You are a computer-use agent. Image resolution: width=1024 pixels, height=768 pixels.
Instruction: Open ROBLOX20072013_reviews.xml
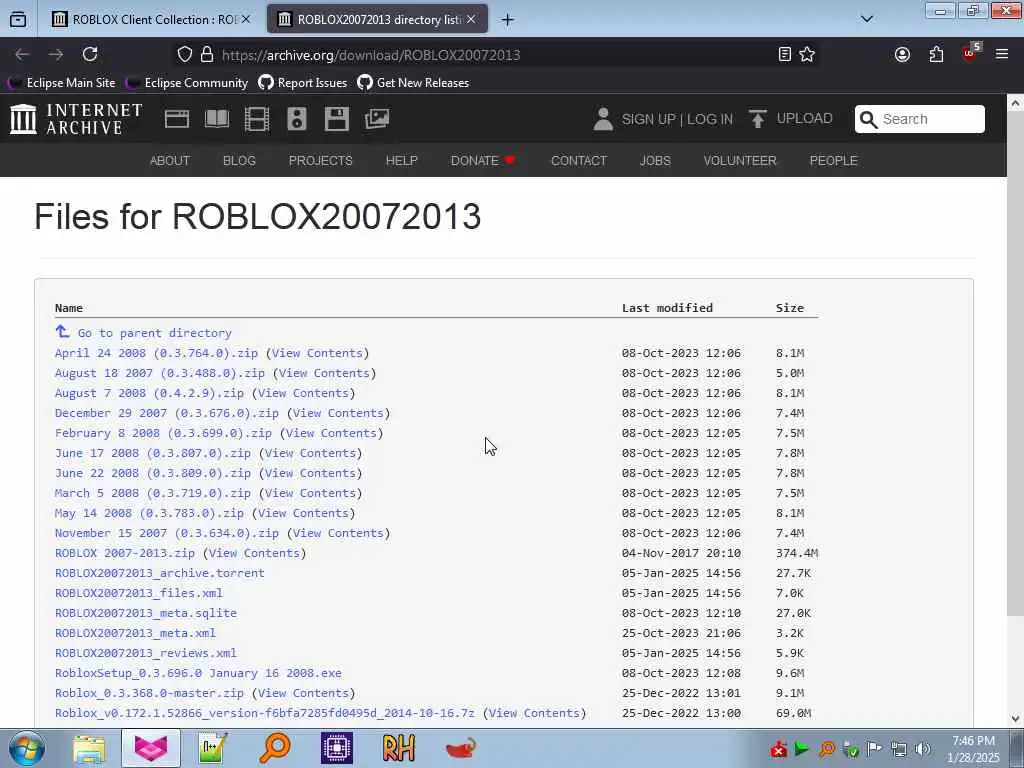[x=146, y=653]
